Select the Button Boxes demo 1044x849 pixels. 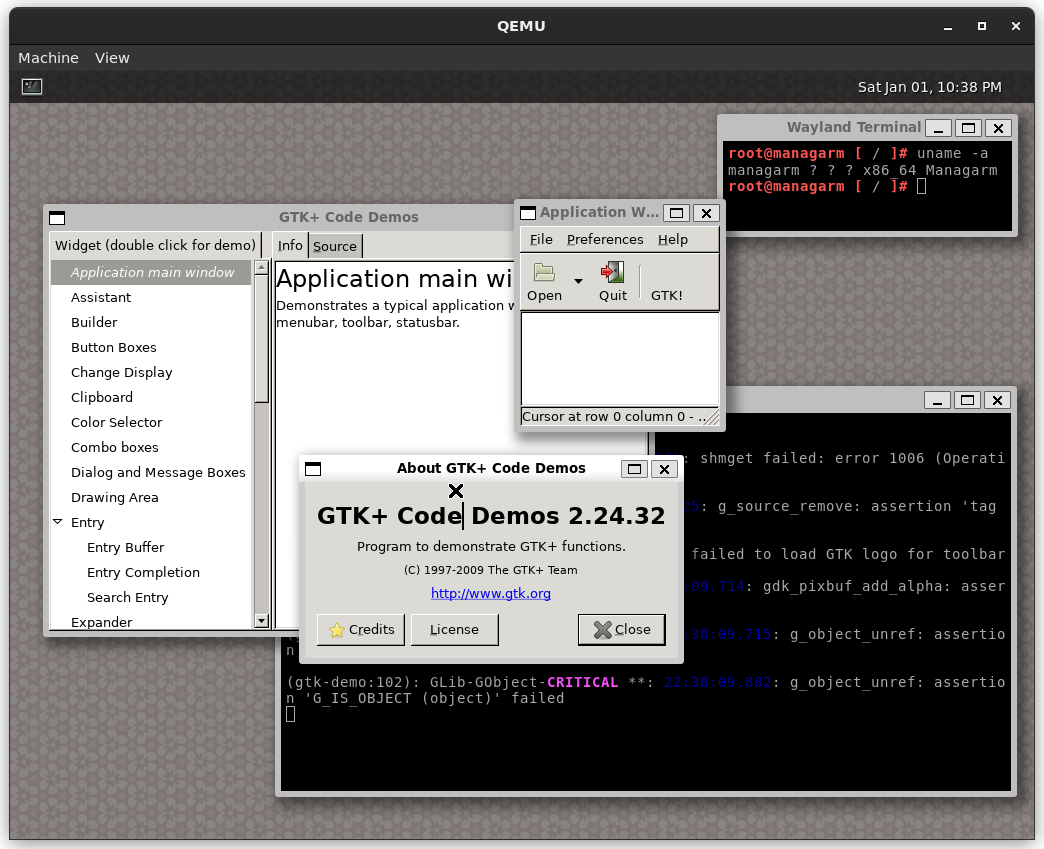tap(152, 347)
